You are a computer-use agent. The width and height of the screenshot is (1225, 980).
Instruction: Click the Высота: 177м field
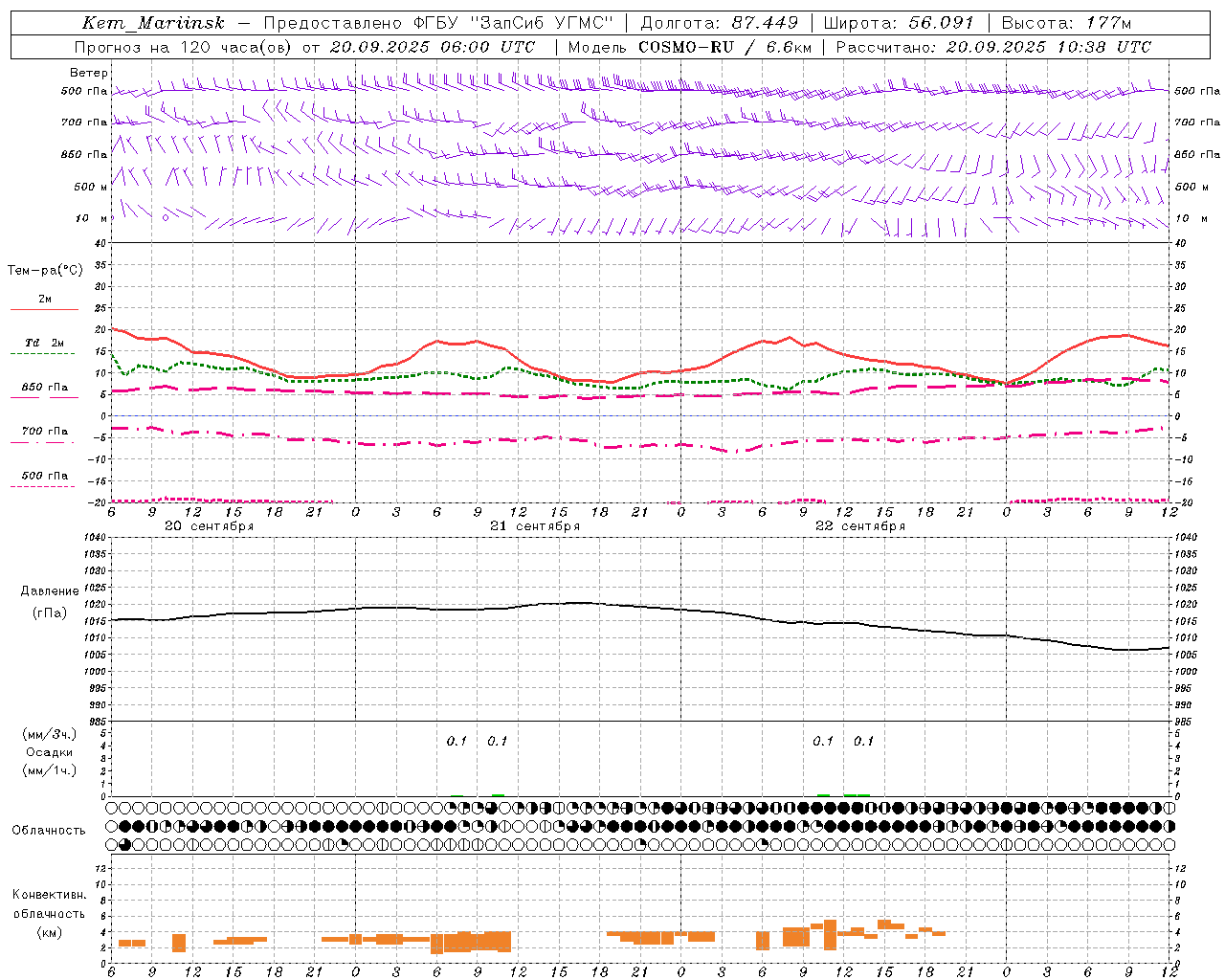click(x=1066, y=23)
